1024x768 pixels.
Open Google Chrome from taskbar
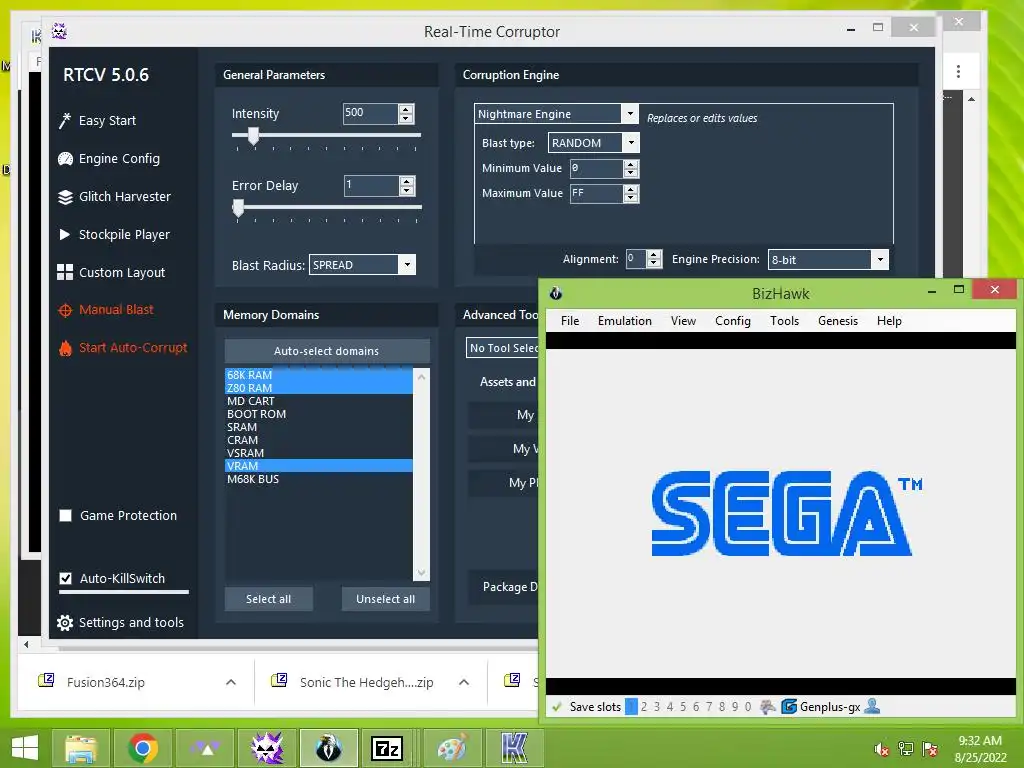pyautogui.click(x=143, y=748)
